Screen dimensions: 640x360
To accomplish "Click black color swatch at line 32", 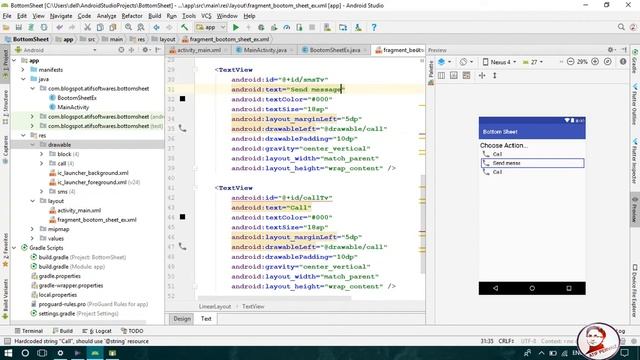I will (182, 99).
